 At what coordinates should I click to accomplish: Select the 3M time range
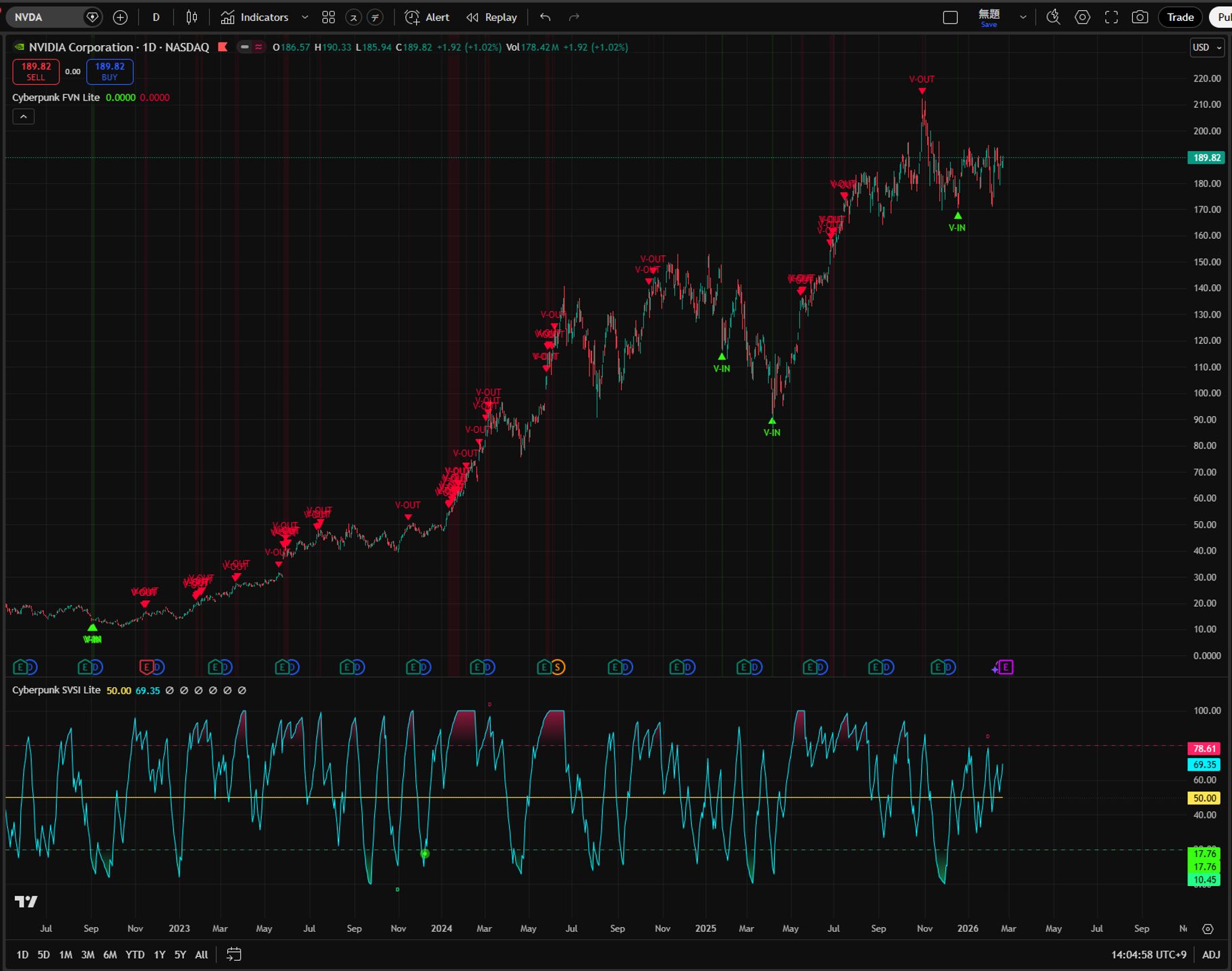click(x=88, y=954)
